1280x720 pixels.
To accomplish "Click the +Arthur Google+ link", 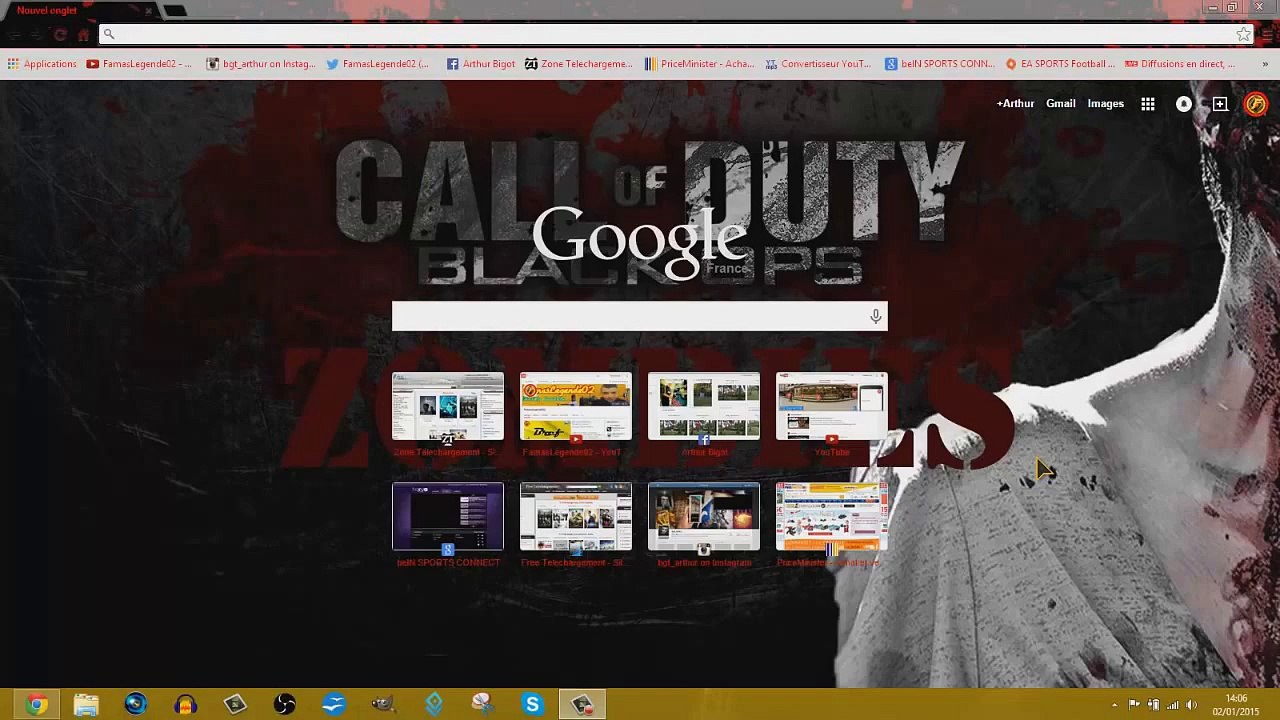I will coord(1015,104).
